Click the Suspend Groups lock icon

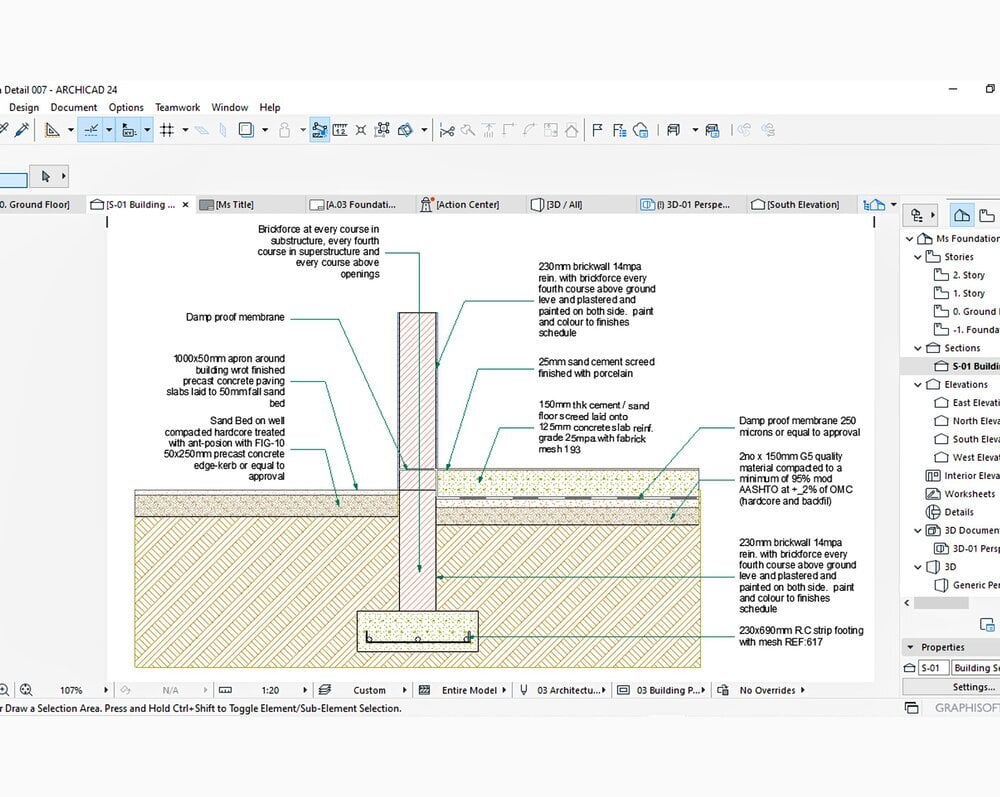pyautogui.click(x=284, y=130)
